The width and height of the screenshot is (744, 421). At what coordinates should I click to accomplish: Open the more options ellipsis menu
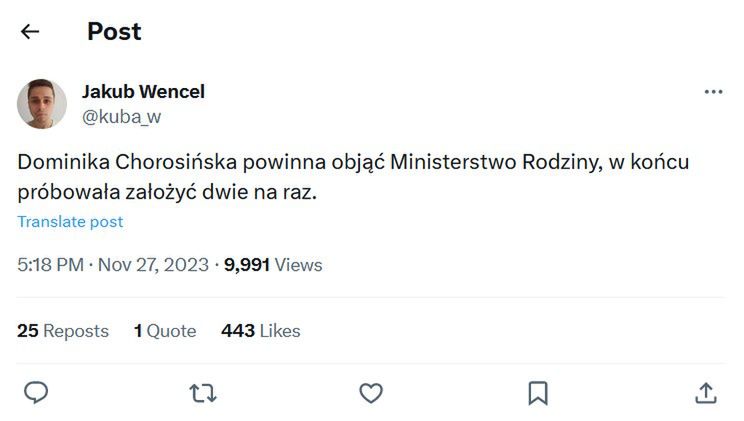pyautogui.click(x=713, y=92)
